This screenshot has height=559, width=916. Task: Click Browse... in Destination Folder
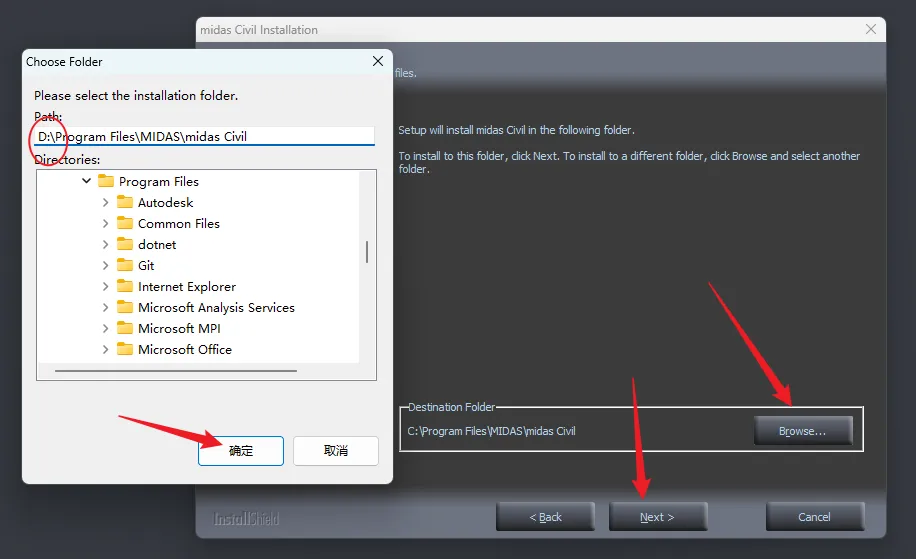coord(803,431)
